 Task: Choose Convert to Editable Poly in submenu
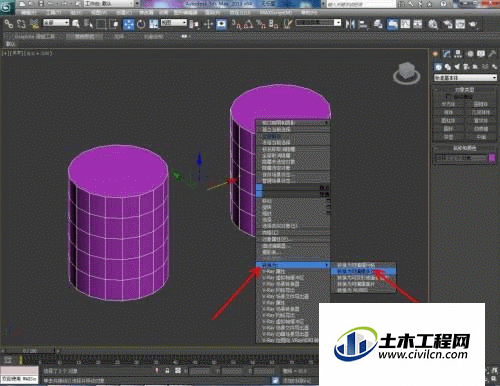(x=363, y=272)
